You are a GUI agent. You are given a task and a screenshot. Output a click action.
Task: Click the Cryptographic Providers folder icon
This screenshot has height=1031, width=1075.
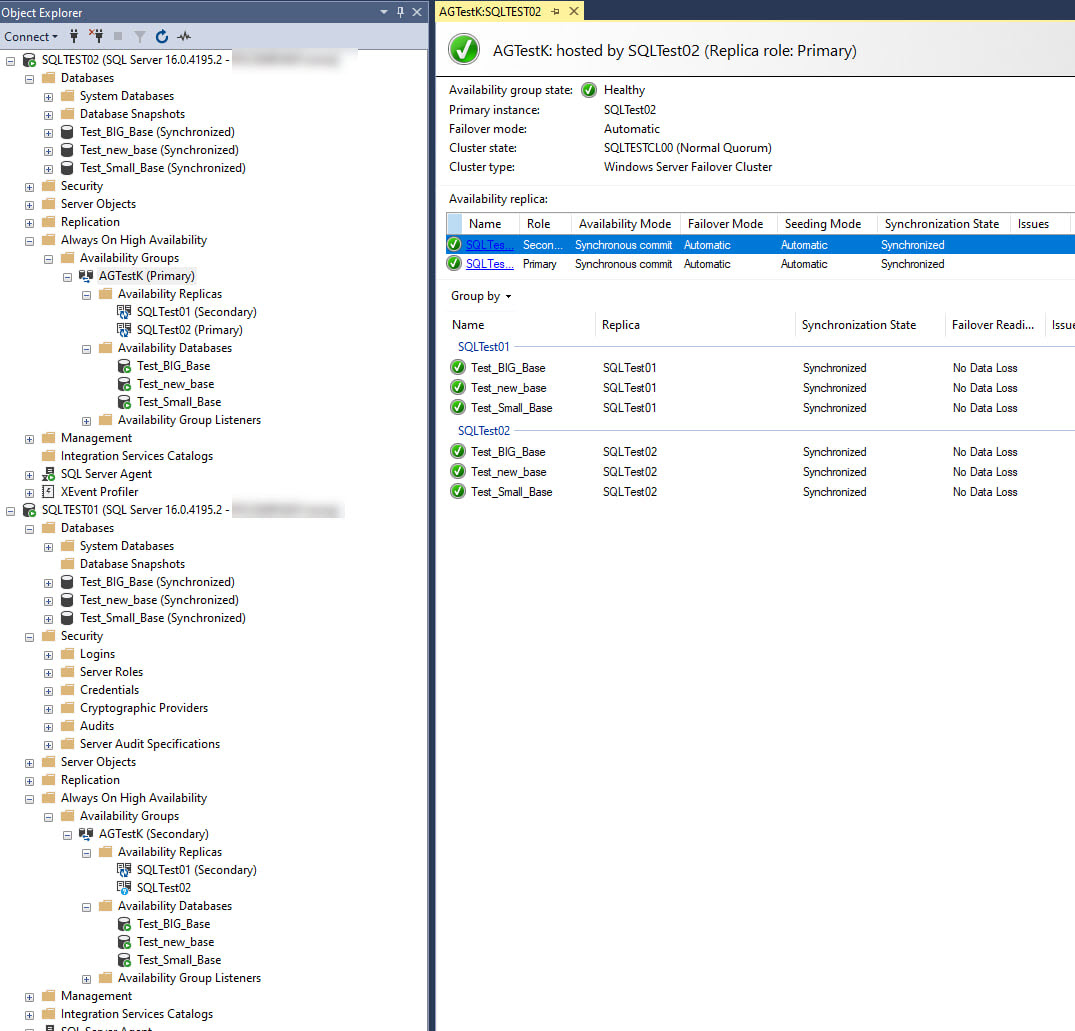(67, 707)
